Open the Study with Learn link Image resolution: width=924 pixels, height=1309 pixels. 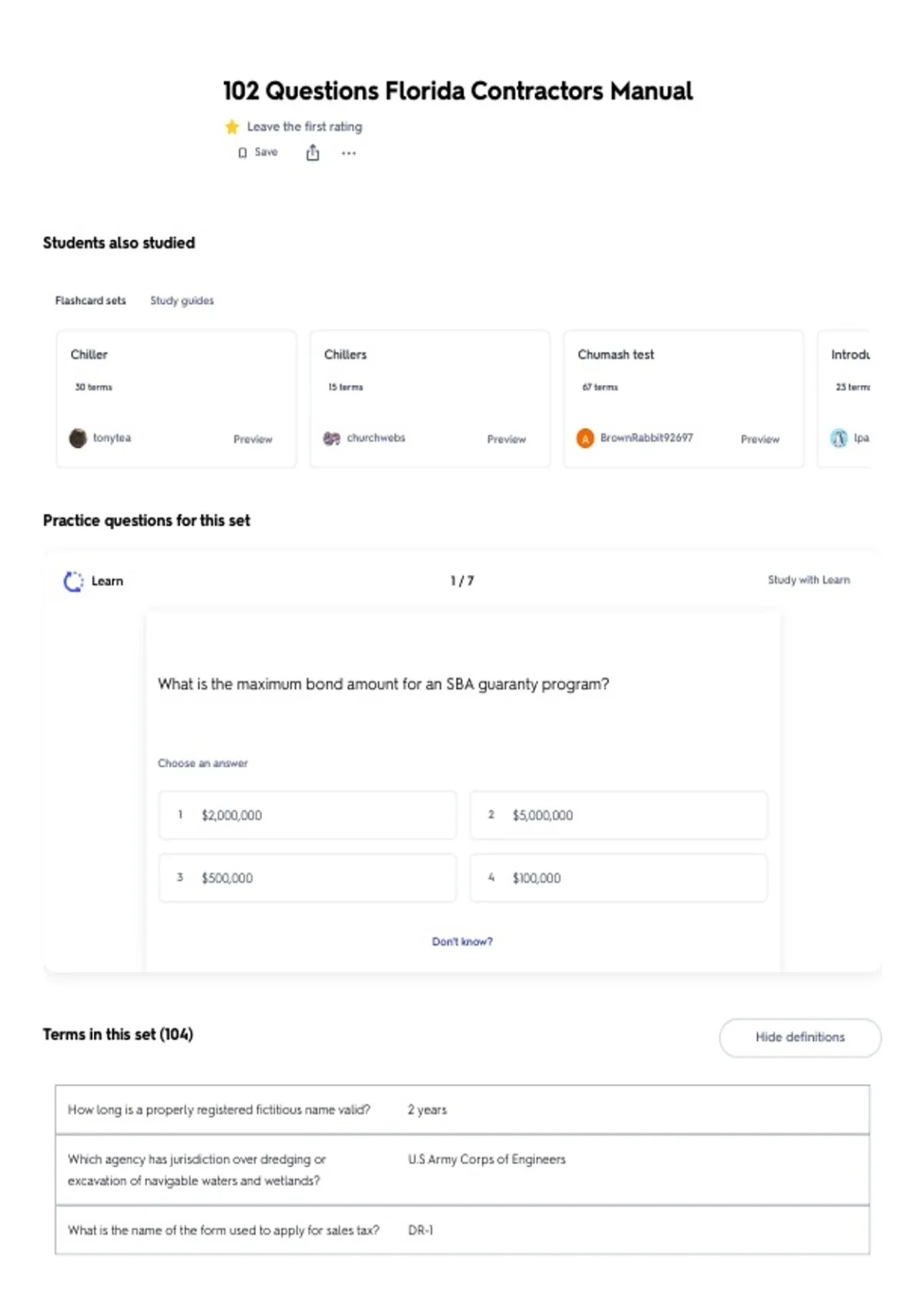pyautogui.click(x=808, y=580)
